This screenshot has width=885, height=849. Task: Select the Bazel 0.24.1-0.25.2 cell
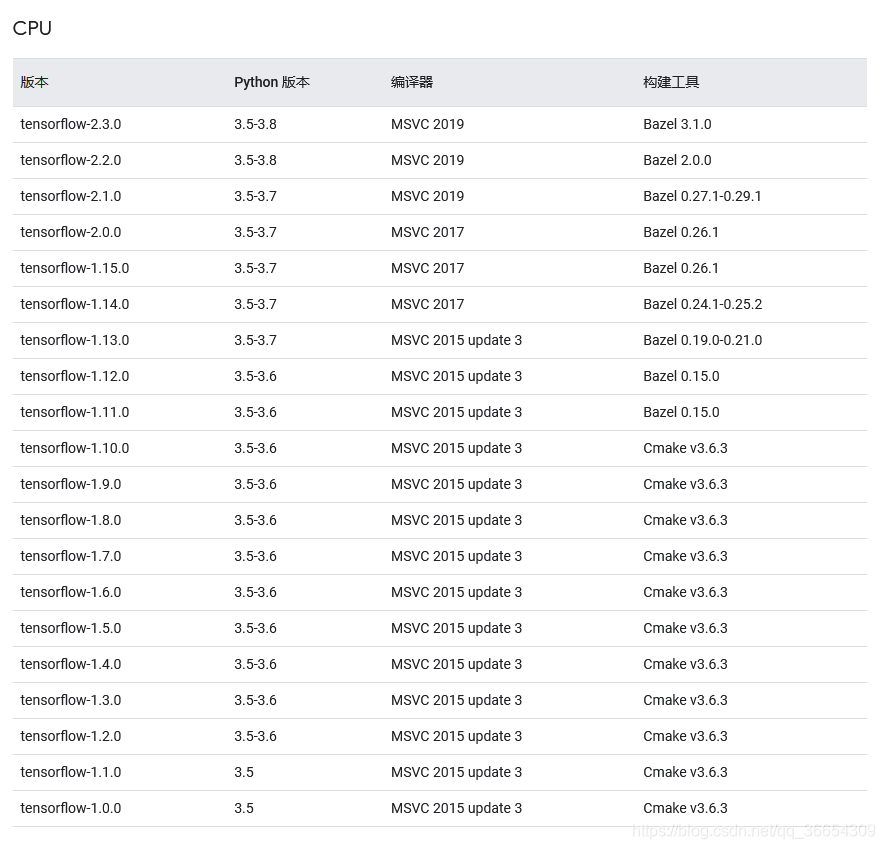tap(703, 304)
